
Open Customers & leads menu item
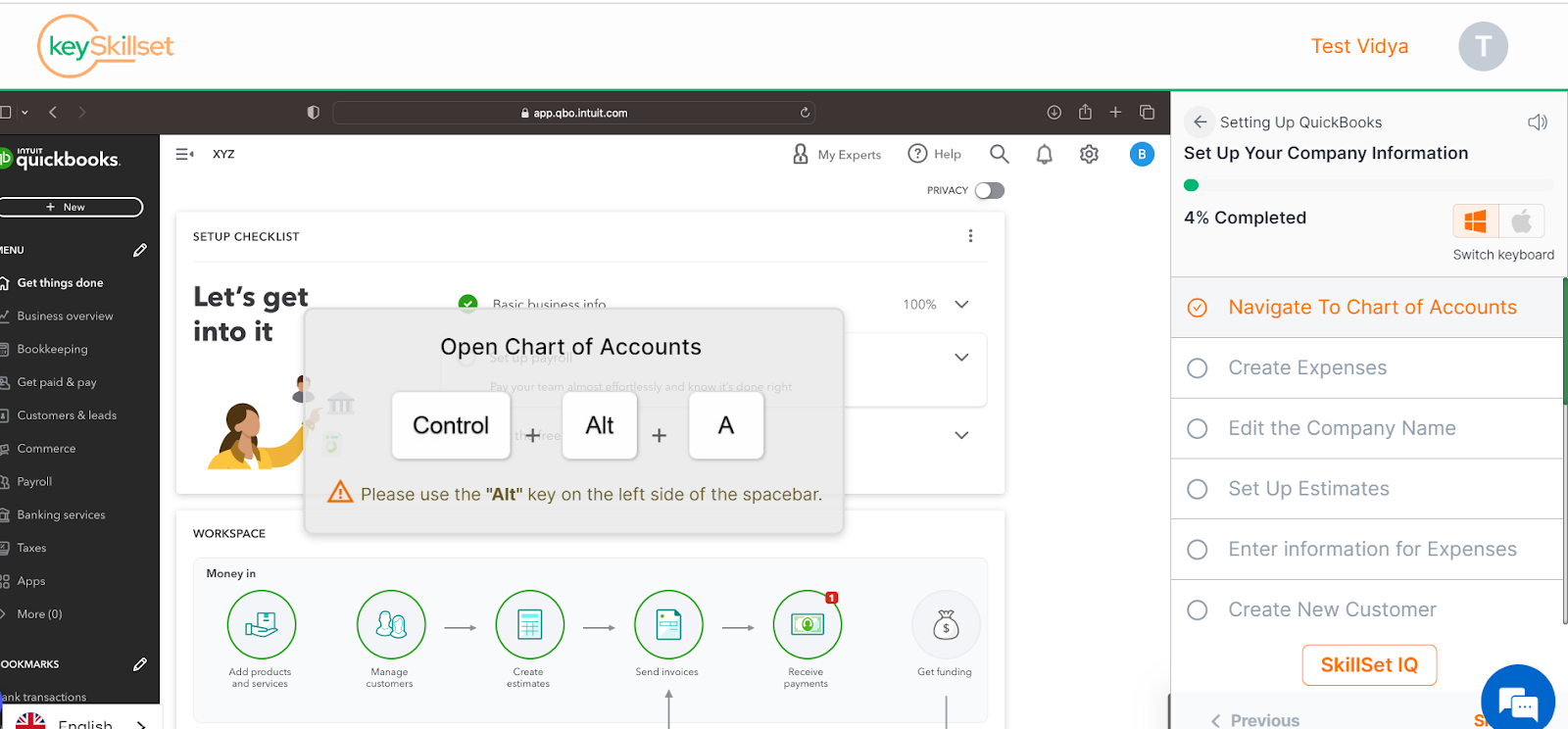[x=67, y=415]
